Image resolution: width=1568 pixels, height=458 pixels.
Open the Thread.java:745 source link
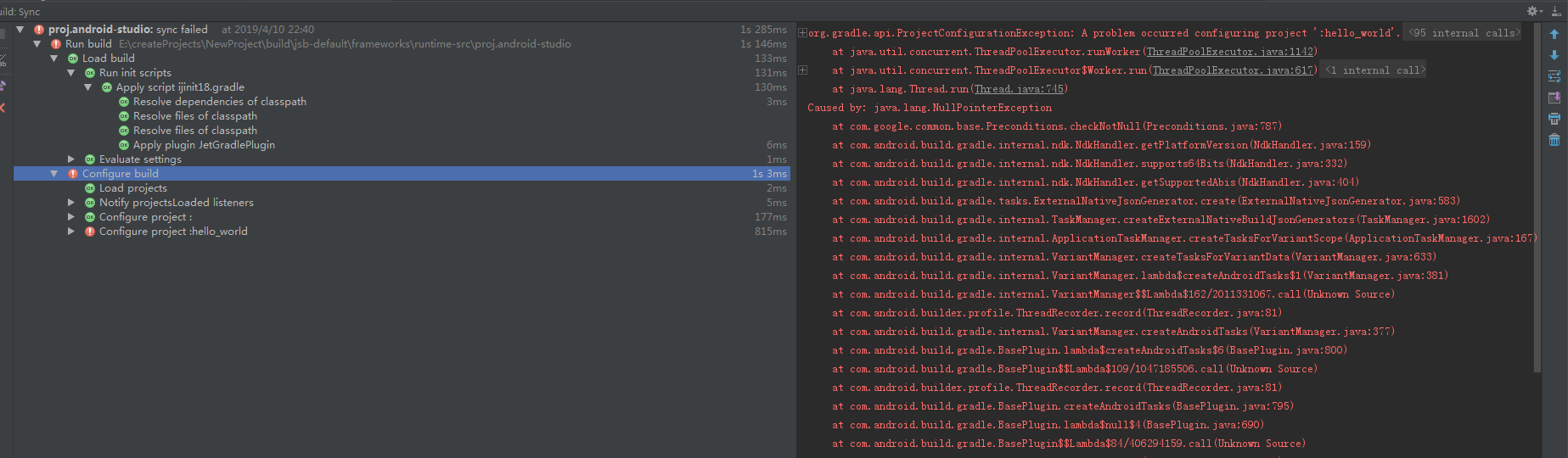coord(1019,89)
